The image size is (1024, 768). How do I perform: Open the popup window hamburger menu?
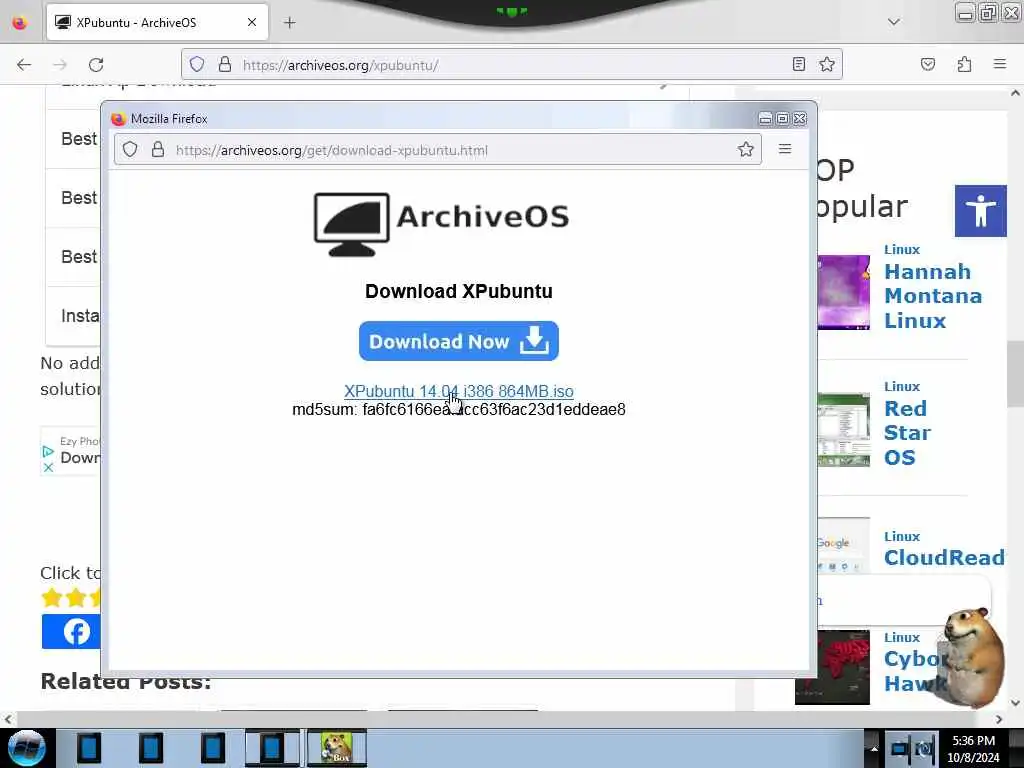pyautogui.click(x=785, y=149)
